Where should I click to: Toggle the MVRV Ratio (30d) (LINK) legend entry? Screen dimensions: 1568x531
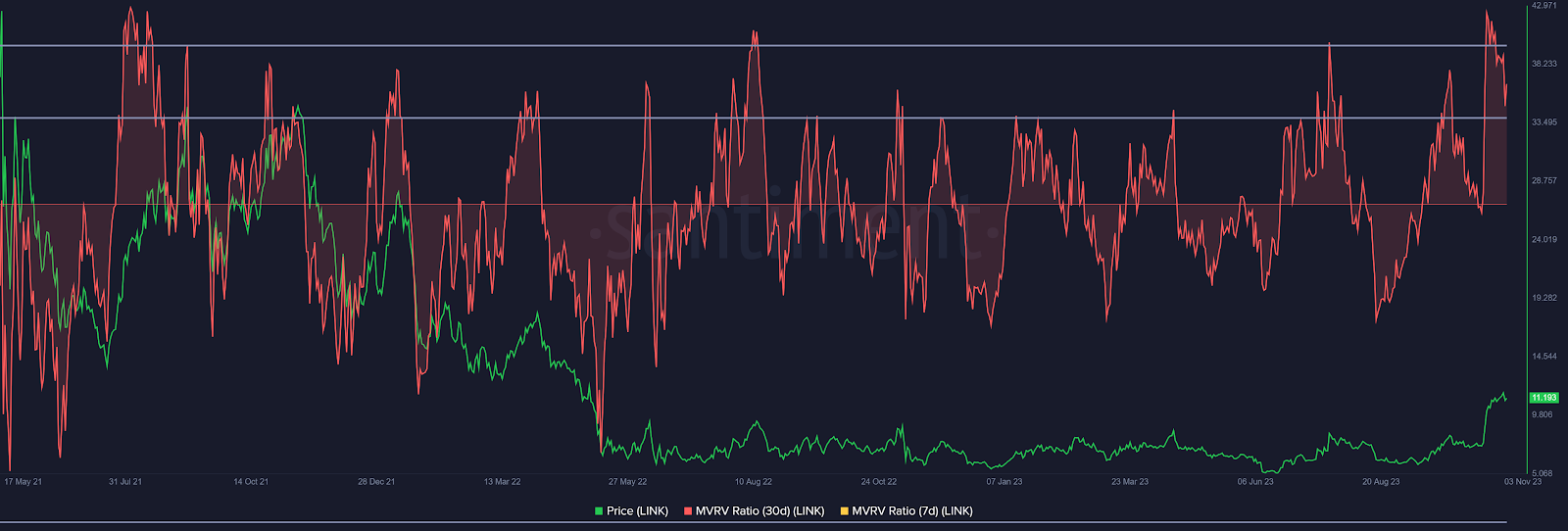(x=754, y=510)
